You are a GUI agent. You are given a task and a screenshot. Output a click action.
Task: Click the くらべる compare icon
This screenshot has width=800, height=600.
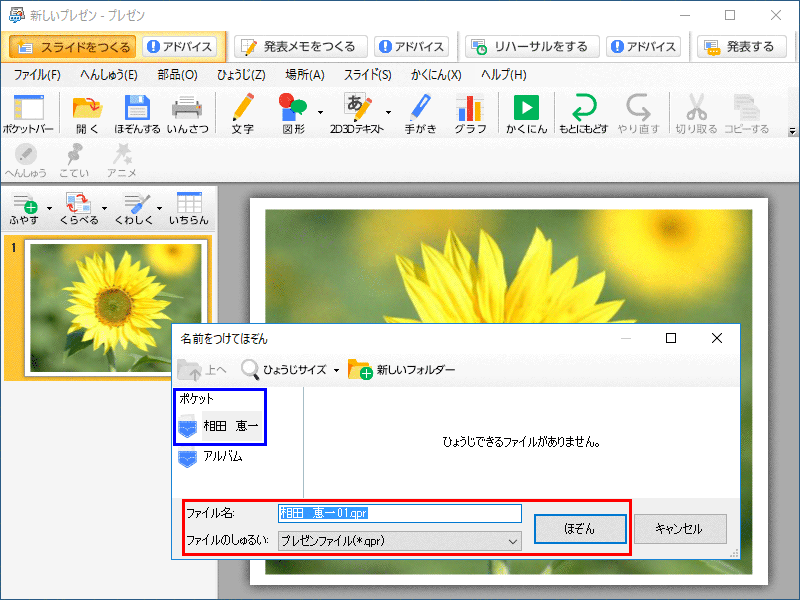click(x=79, y=203)
